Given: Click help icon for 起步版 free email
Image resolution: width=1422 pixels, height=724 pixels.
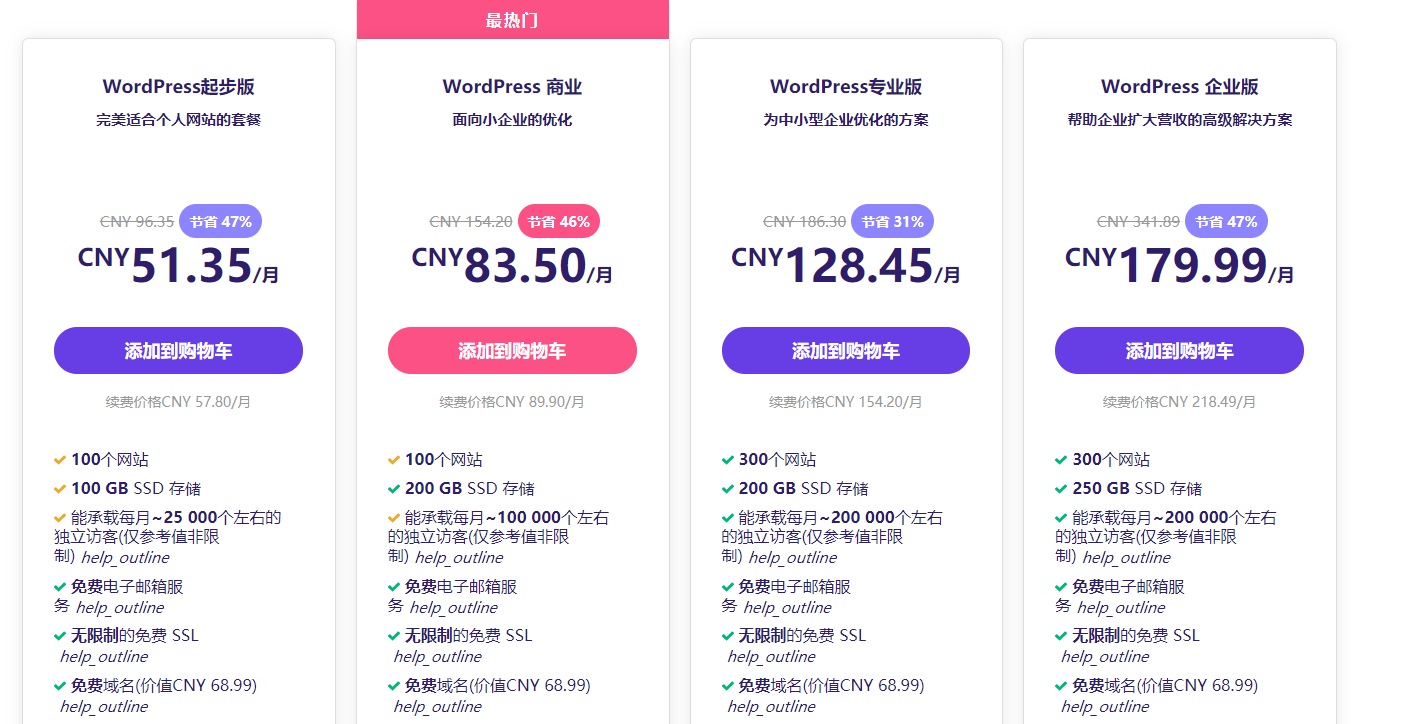Looking at the screenshot, I should click(x=119, y=608).
